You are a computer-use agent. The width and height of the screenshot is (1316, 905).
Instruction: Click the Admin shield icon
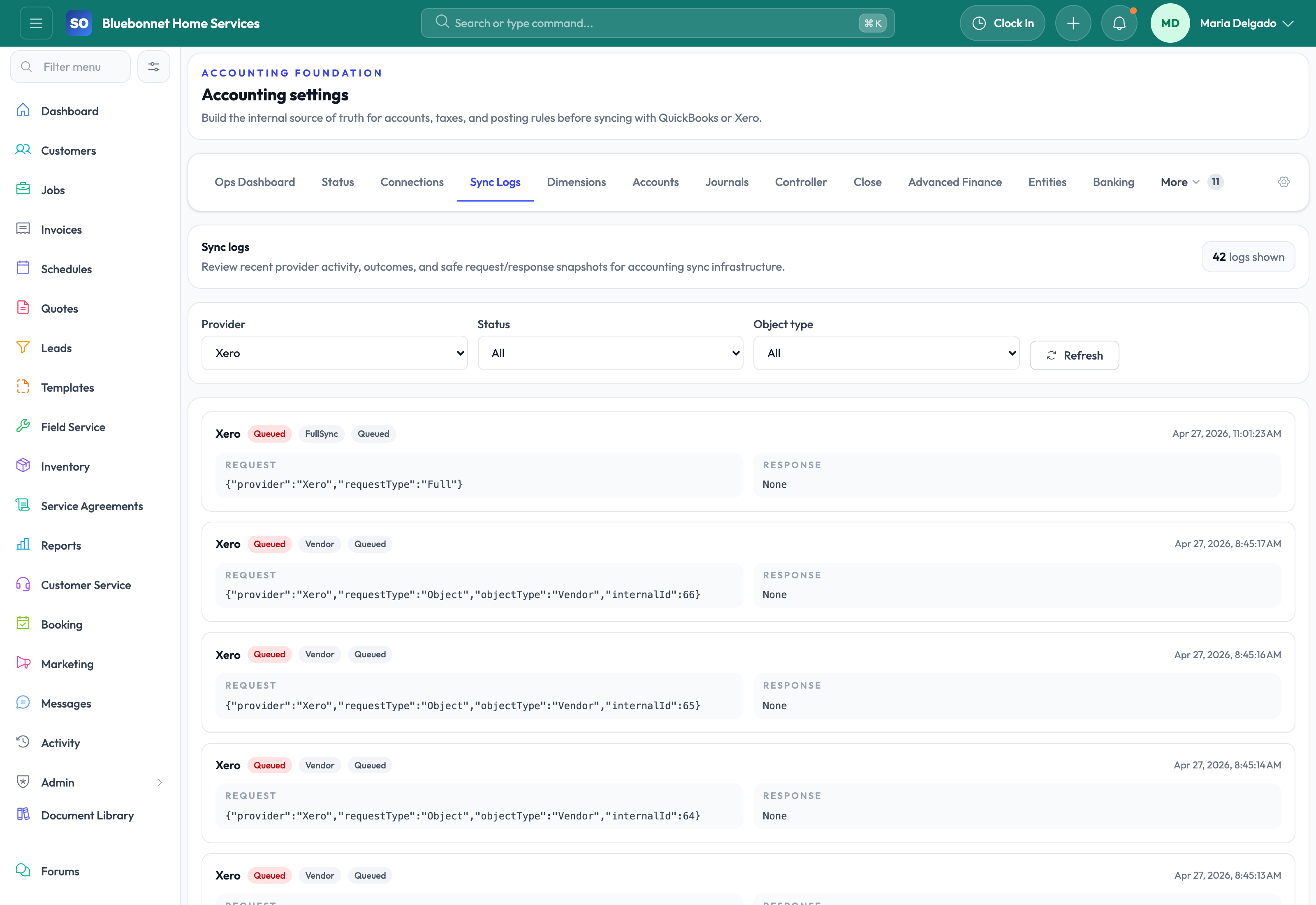(23, 781)
